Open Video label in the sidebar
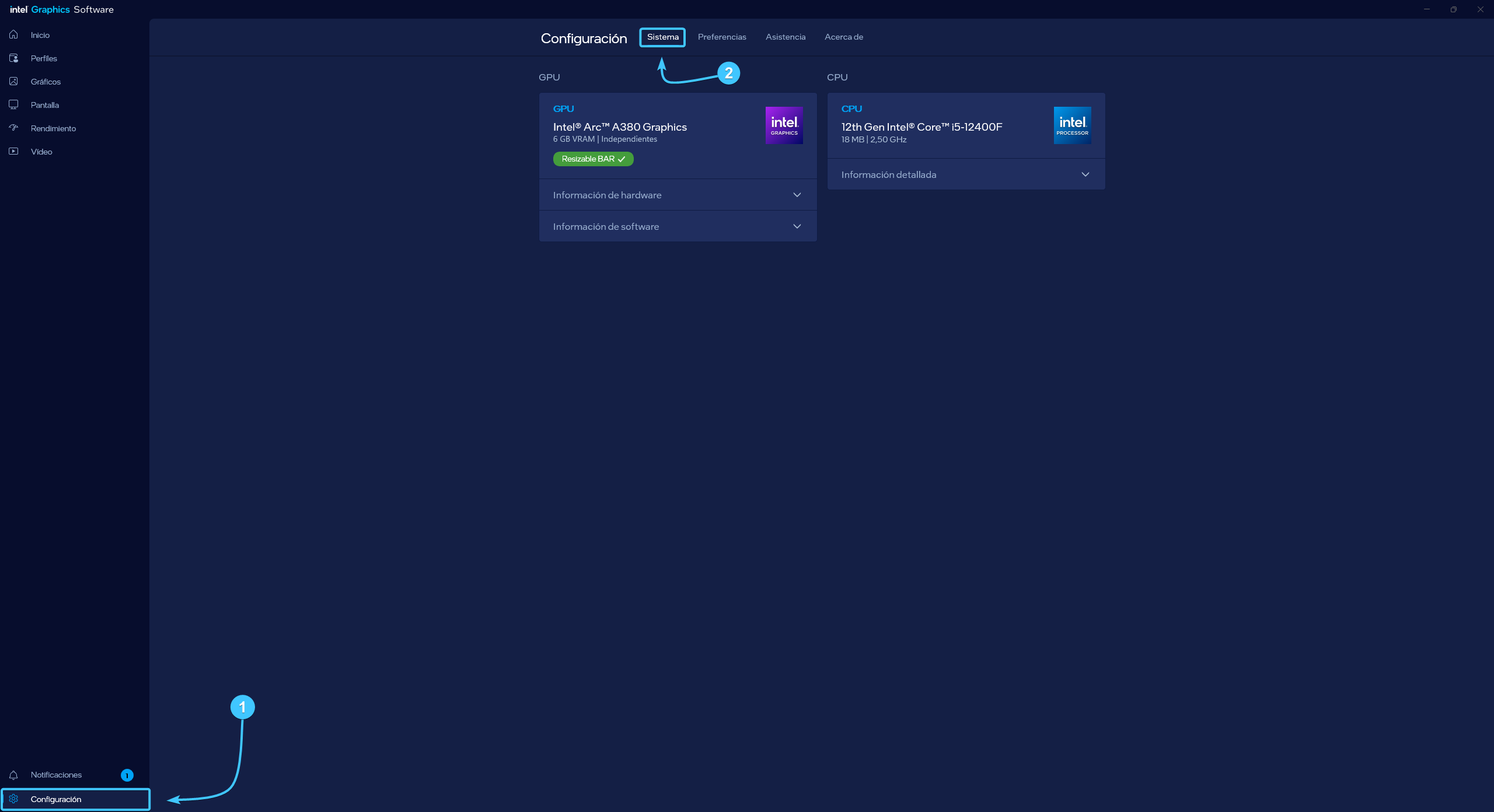The width and height of the screenshot is (1494, 812). click(x=41, y=152)
